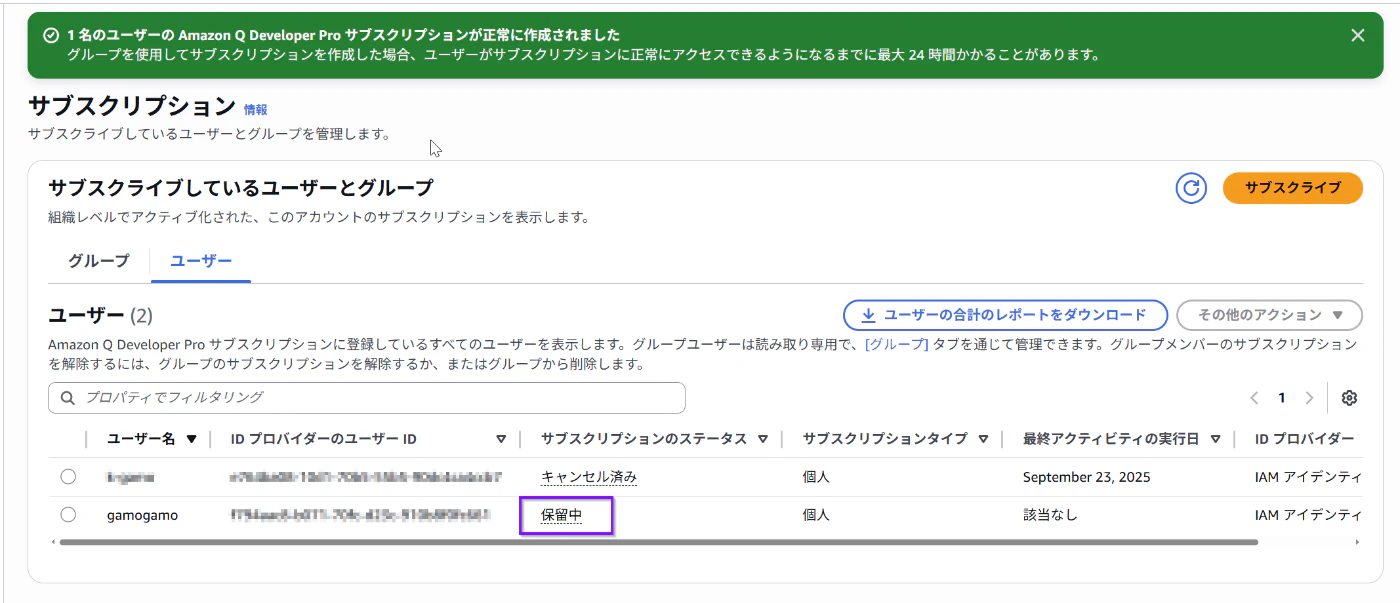Viewport: 1400px width, 603px height.
Task: Click the right scroll arrow of the table
Action: 1357,542
